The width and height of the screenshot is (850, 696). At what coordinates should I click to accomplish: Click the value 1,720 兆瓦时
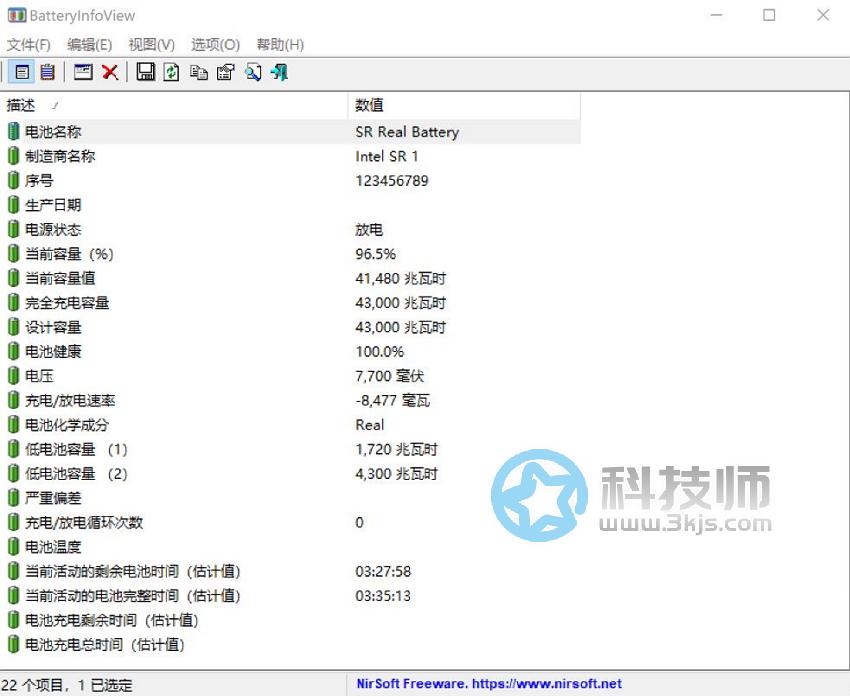coord(396,449)
